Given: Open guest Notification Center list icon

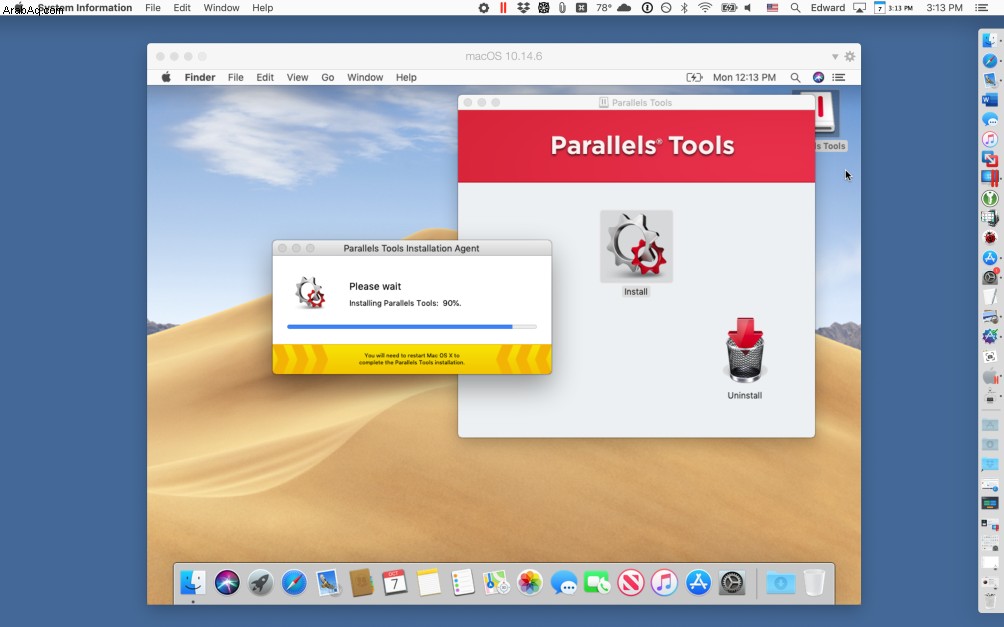Looking at the screenshot, I should (x=838, y=77).
